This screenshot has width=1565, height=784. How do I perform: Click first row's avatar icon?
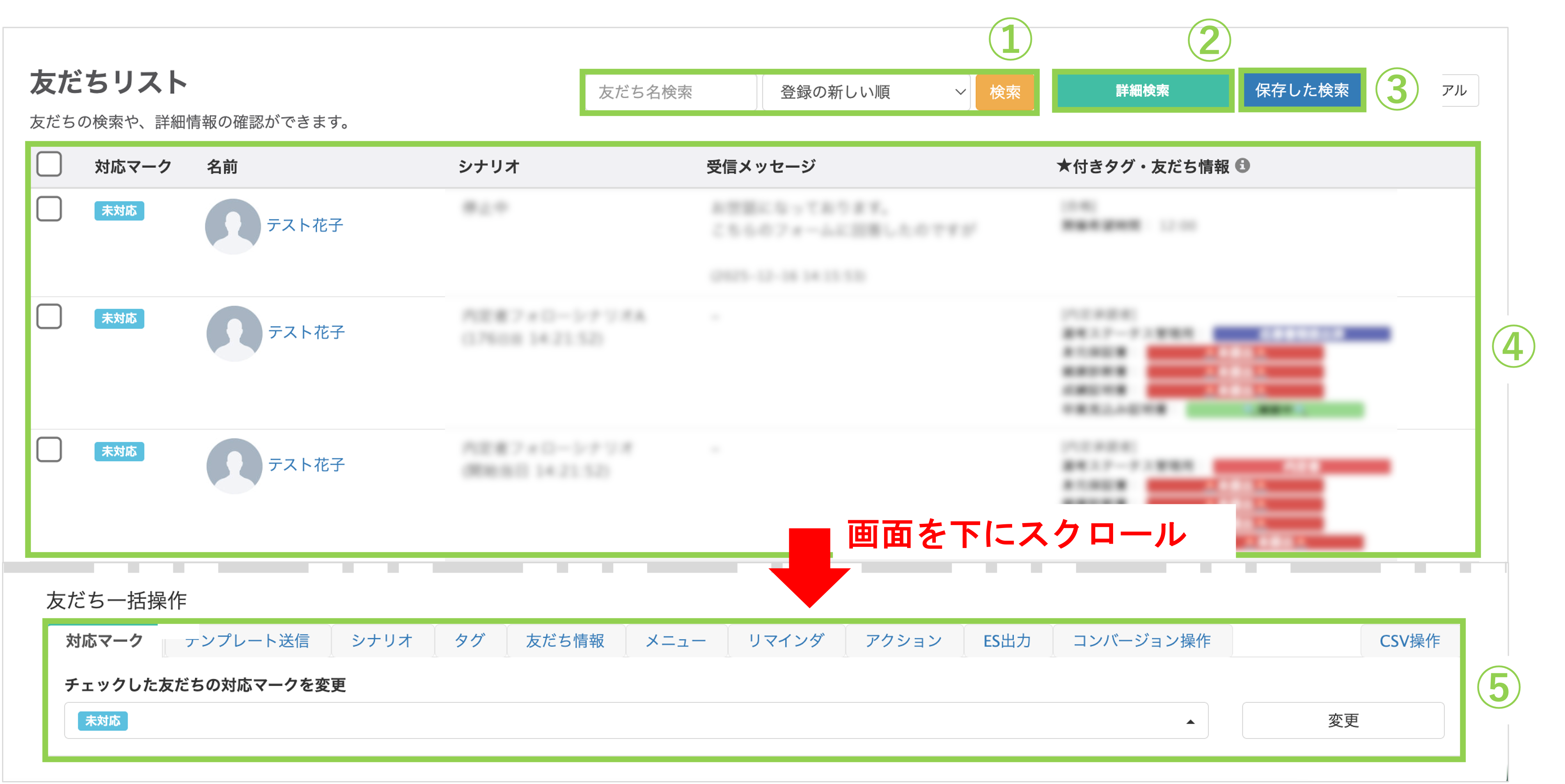[233, 226]
